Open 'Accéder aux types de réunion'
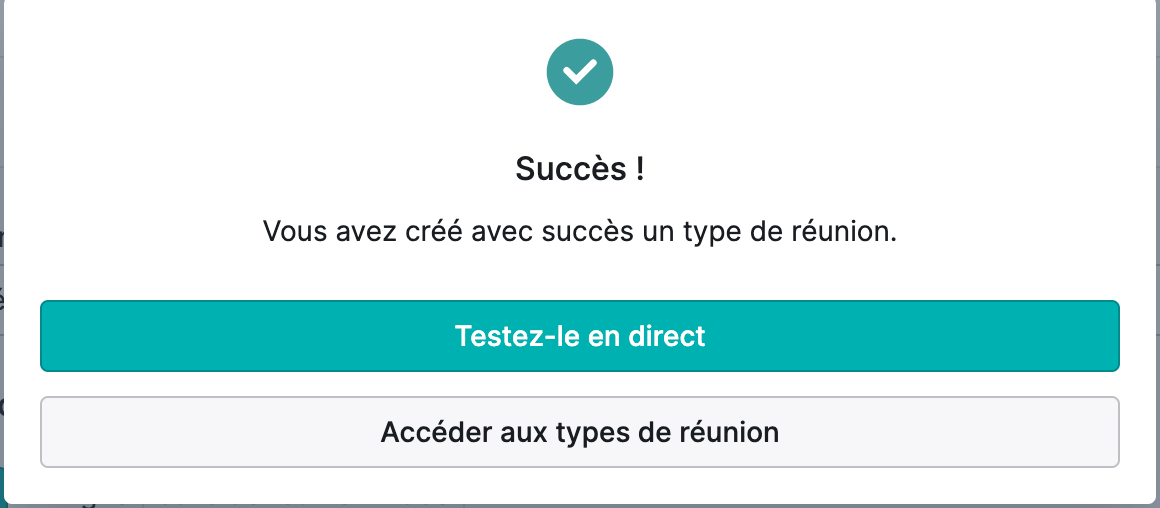Screen dimensions: 1160x508 pos(580,432)
